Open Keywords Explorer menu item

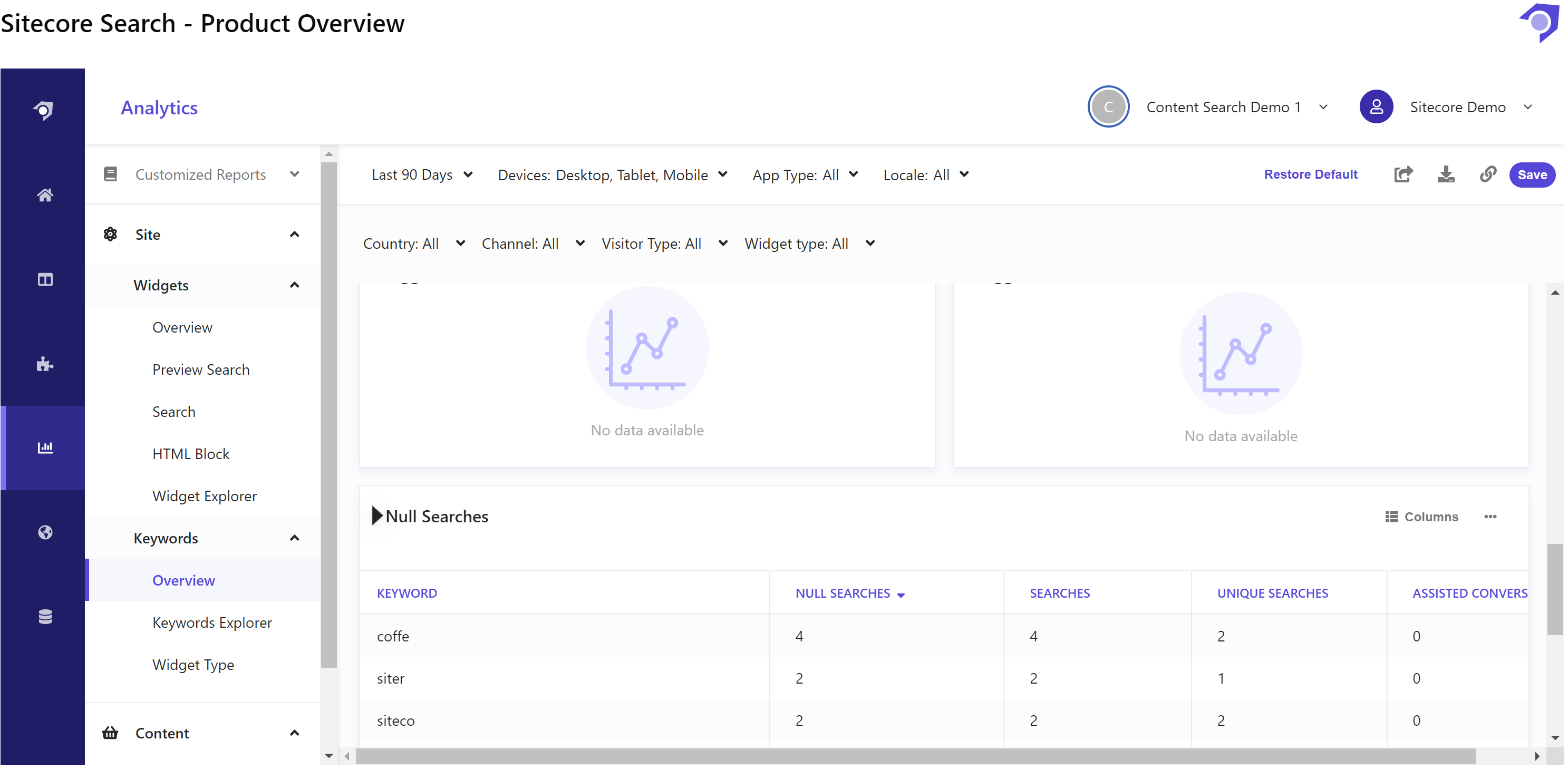(x=212, y=622)
